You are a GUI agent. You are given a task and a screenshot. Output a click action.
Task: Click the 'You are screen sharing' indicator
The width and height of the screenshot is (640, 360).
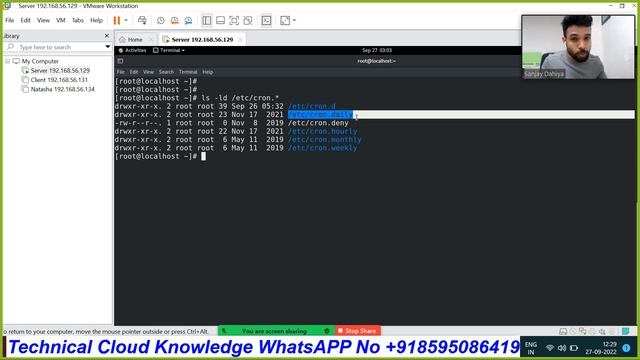(x=274, y=331)
